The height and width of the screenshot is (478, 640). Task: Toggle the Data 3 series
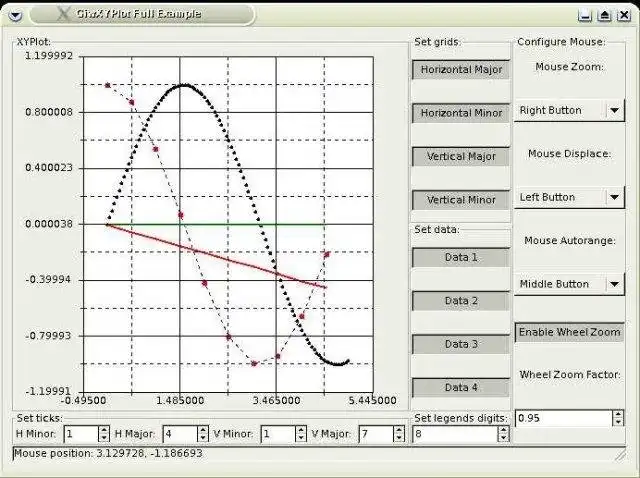461,344
